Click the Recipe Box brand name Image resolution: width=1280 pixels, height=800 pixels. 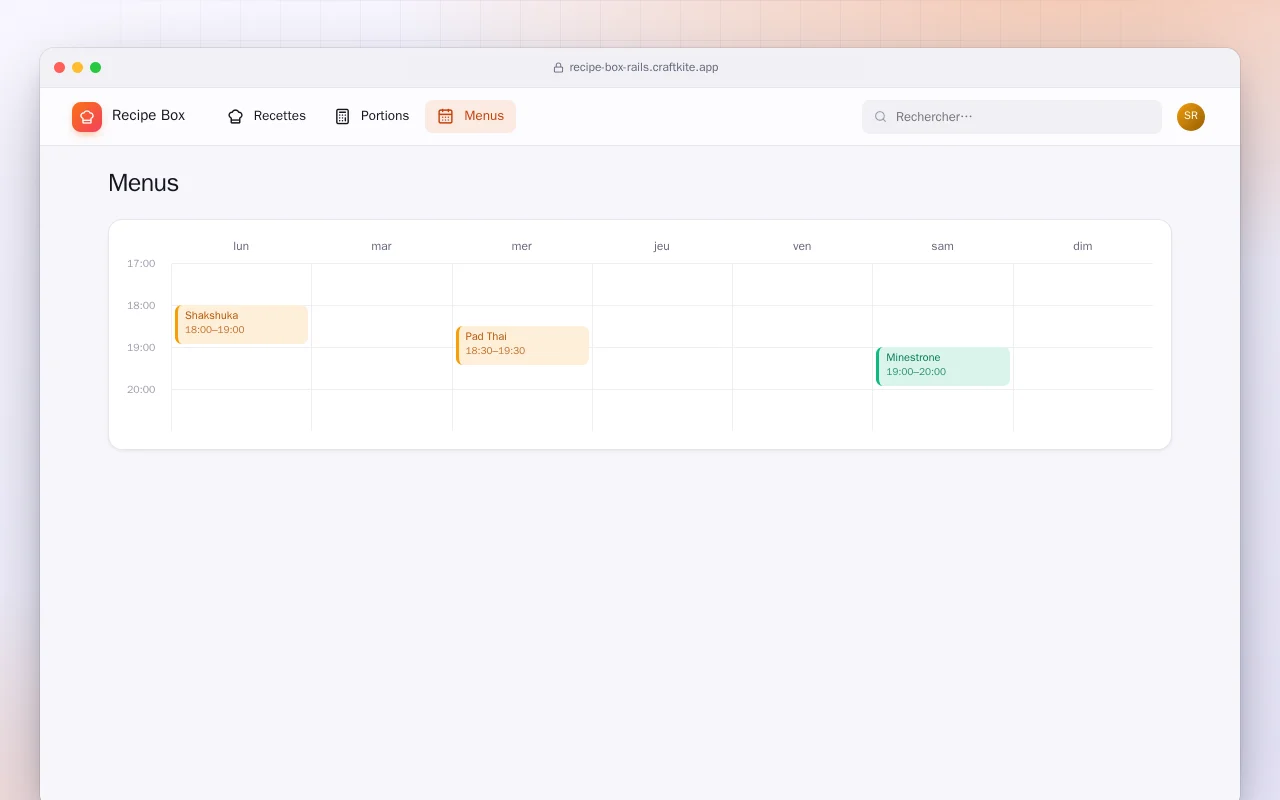pyautogui.click(x=149, y=116)
